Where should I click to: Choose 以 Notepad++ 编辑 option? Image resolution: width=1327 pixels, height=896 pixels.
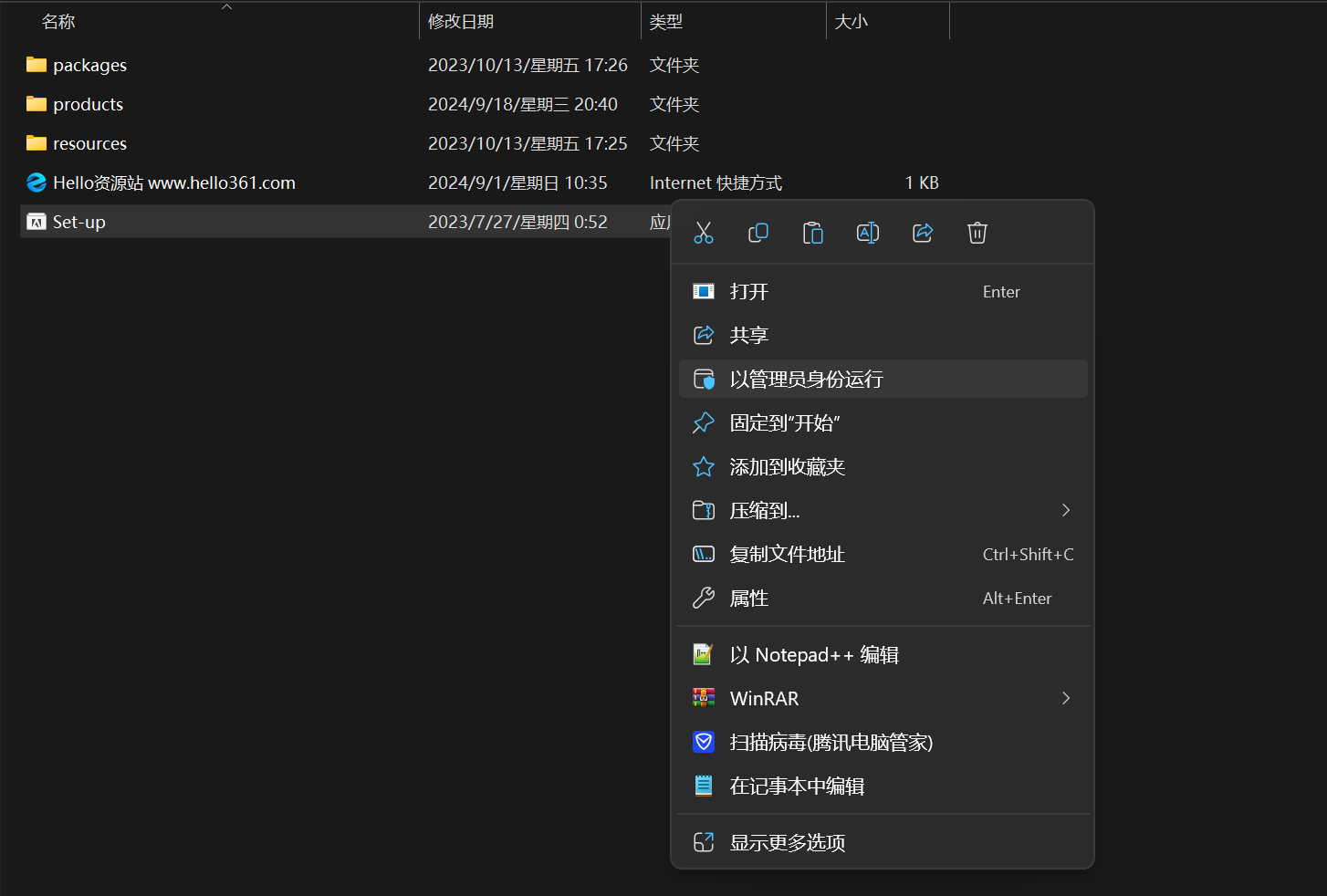814,654
